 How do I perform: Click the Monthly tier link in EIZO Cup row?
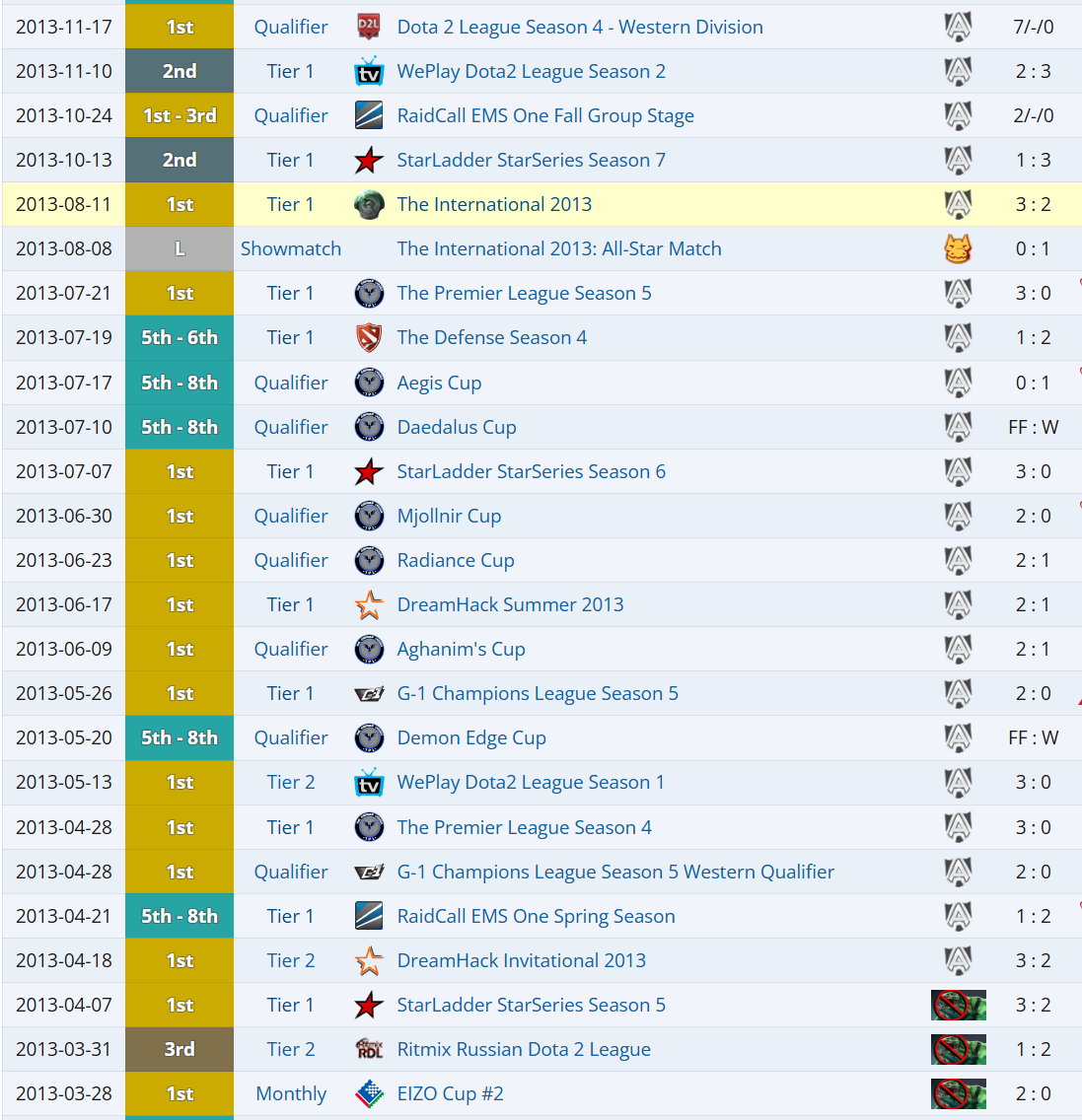pyautogui.click(x=291, y=1093)
